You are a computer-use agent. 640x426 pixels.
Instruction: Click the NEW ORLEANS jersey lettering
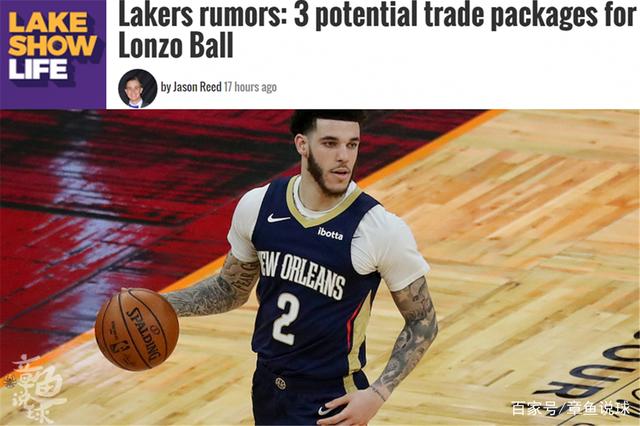click(x=302, y=273)
